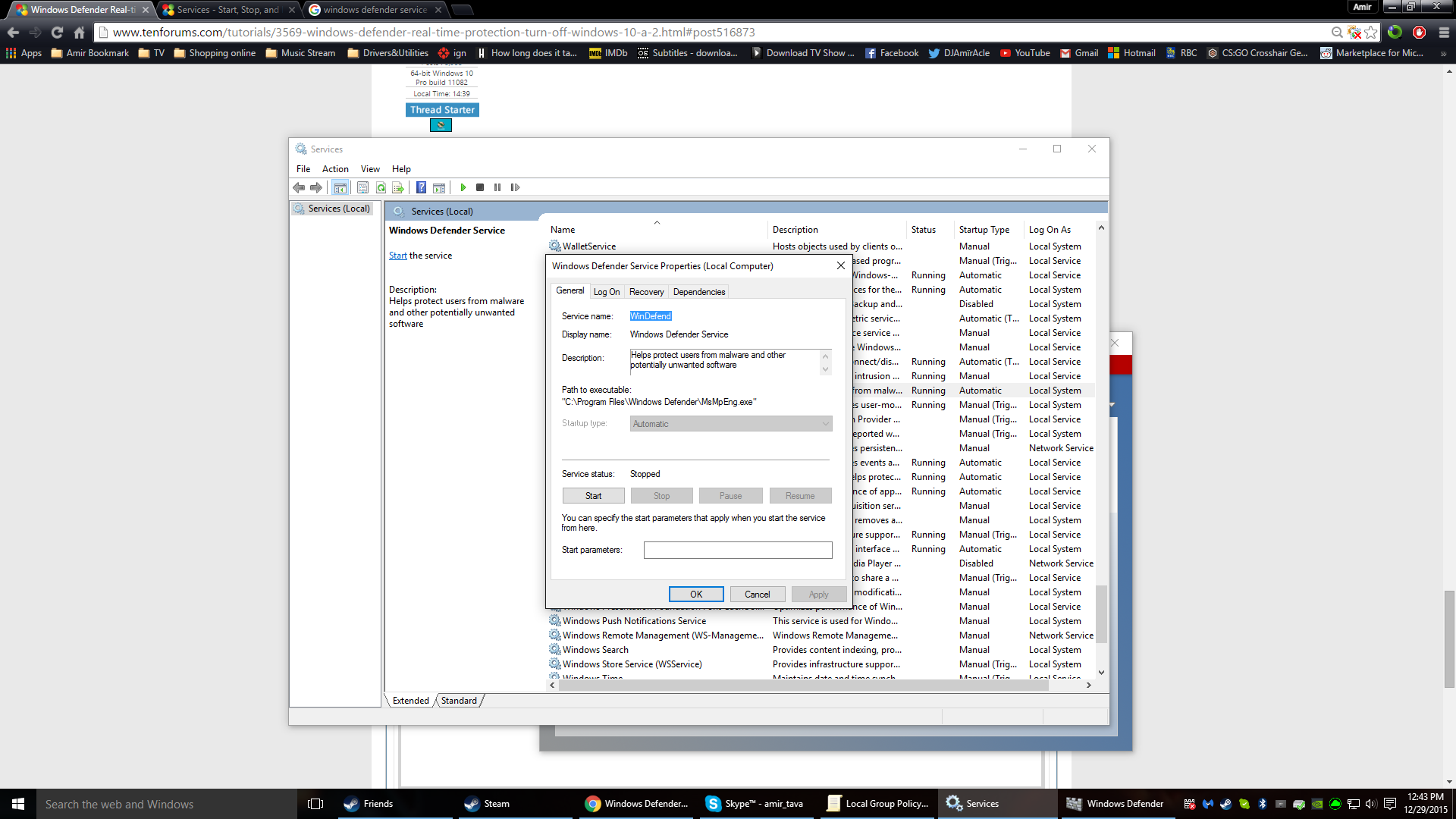This screenshot has height=819, width=1456.
Task: Click the Forward arrow in Services toolbar
Action: click(x=316, y=187)
